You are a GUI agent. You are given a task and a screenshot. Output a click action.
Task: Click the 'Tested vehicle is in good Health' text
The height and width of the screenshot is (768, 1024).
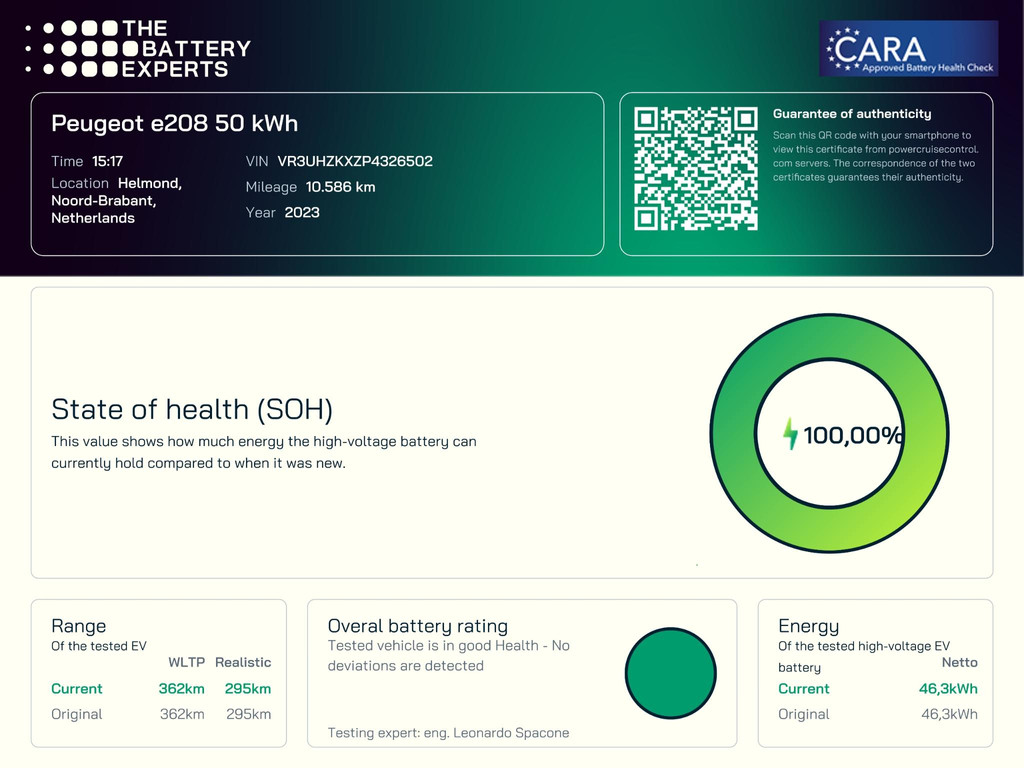click(x=448, y=656)
